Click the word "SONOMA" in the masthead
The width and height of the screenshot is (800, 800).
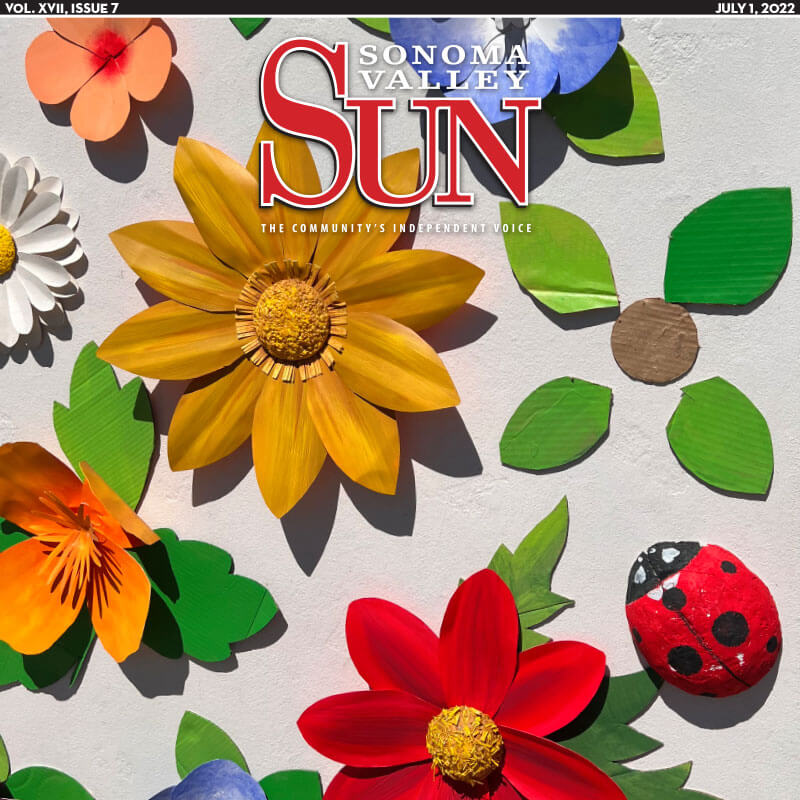tap(443, 55)
